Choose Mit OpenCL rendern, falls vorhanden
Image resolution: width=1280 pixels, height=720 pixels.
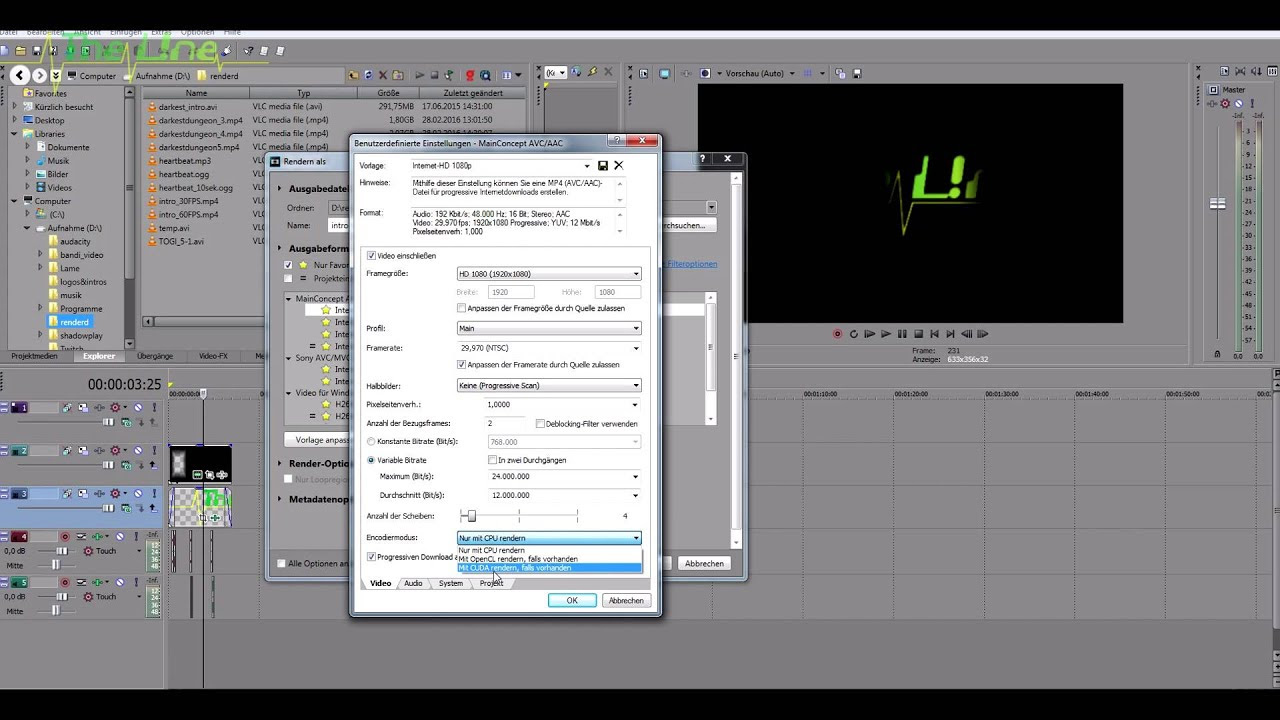click(549, 559)
